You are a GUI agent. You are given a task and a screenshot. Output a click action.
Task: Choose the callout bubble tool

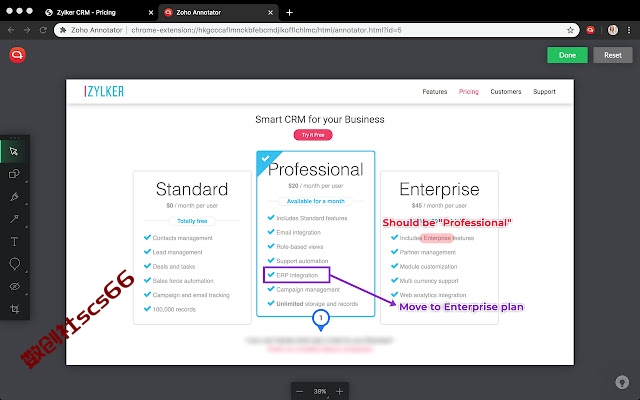pos(14,264)
